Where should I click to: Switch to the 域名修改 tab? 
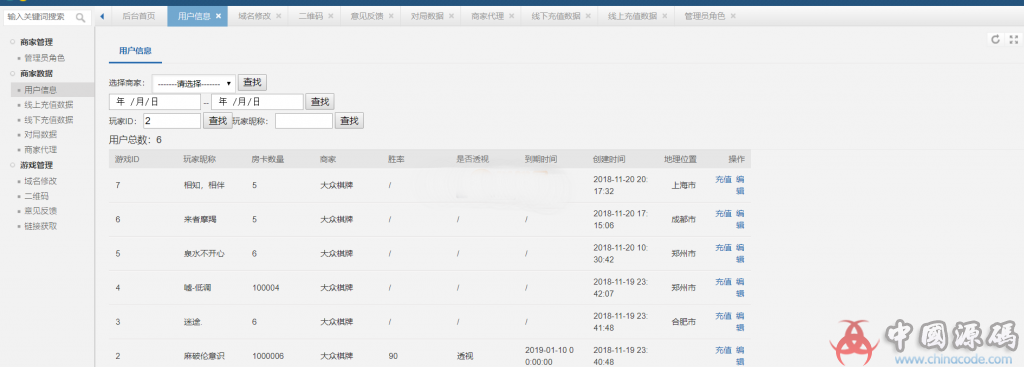[x=254, y=16]
